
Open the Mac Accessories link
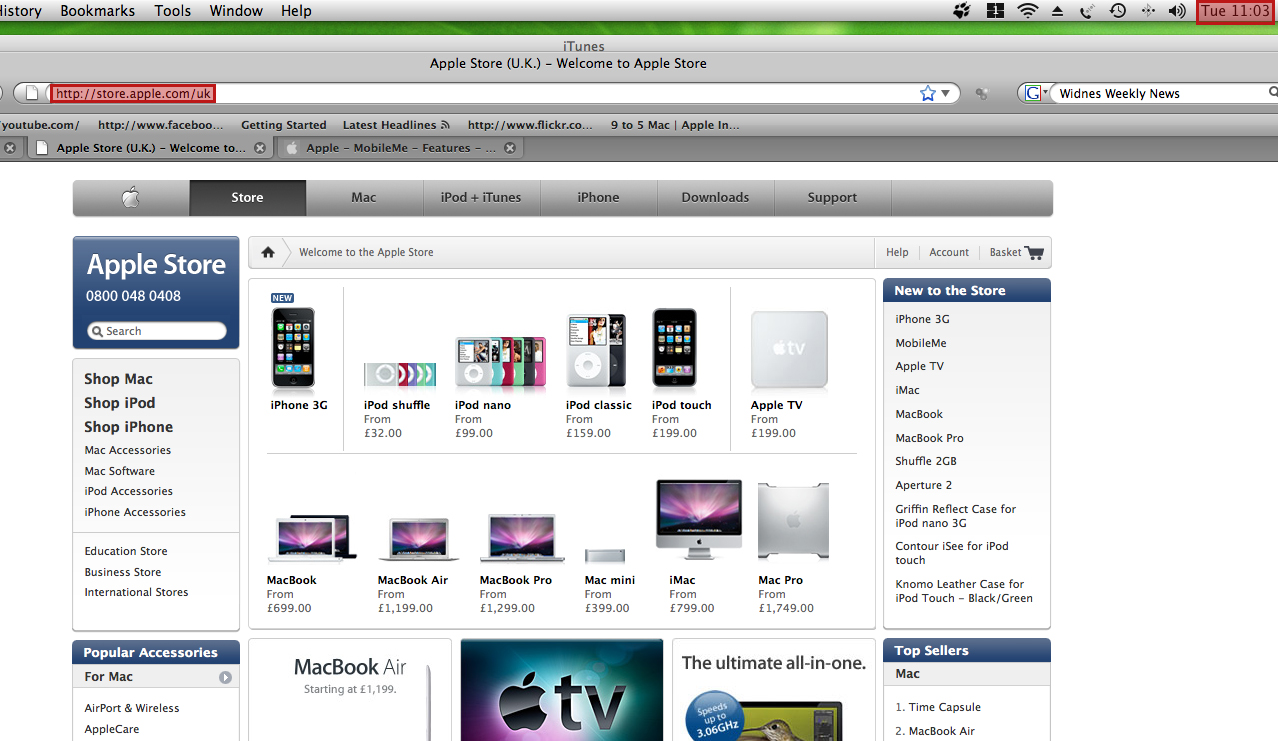pos(128,450)
